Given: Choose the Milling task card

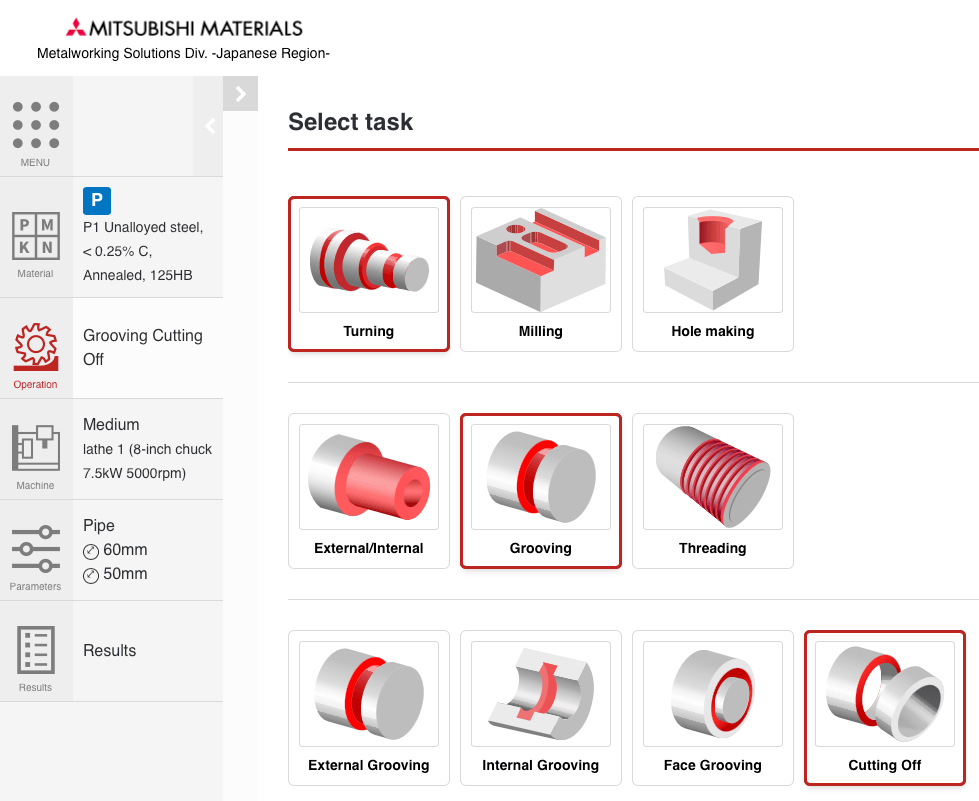Looking at the screenshot, I should coord(541,274).
